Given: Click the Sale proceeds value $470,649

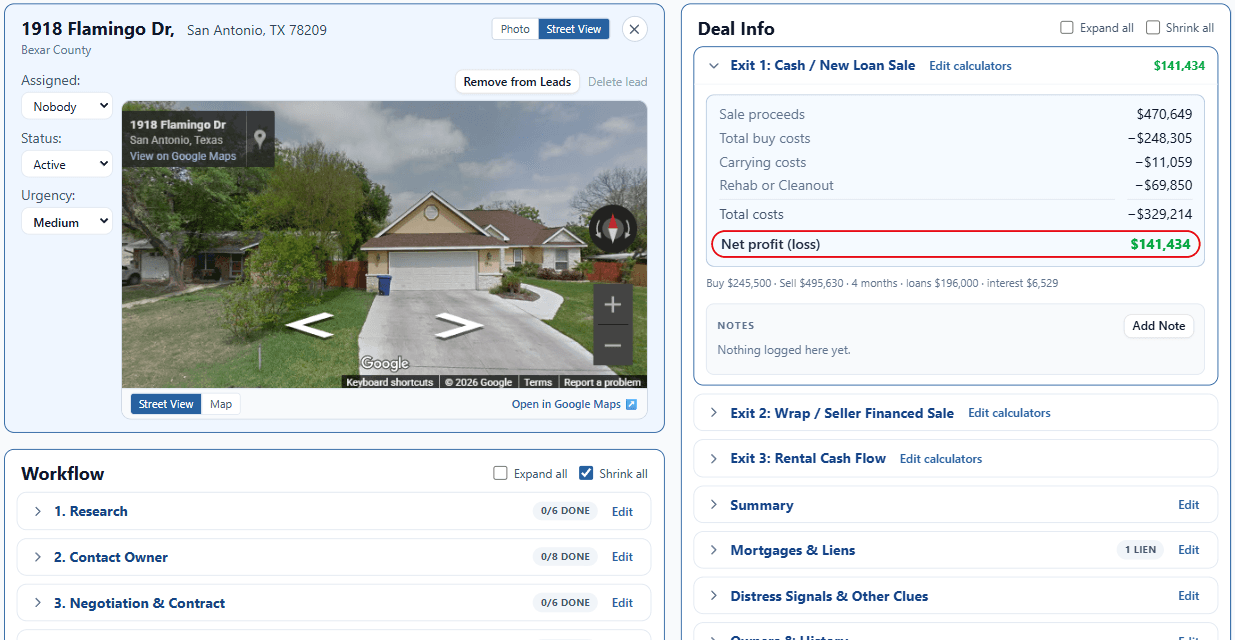Looking at the screenshot, I should click(x=1164, y=115).
